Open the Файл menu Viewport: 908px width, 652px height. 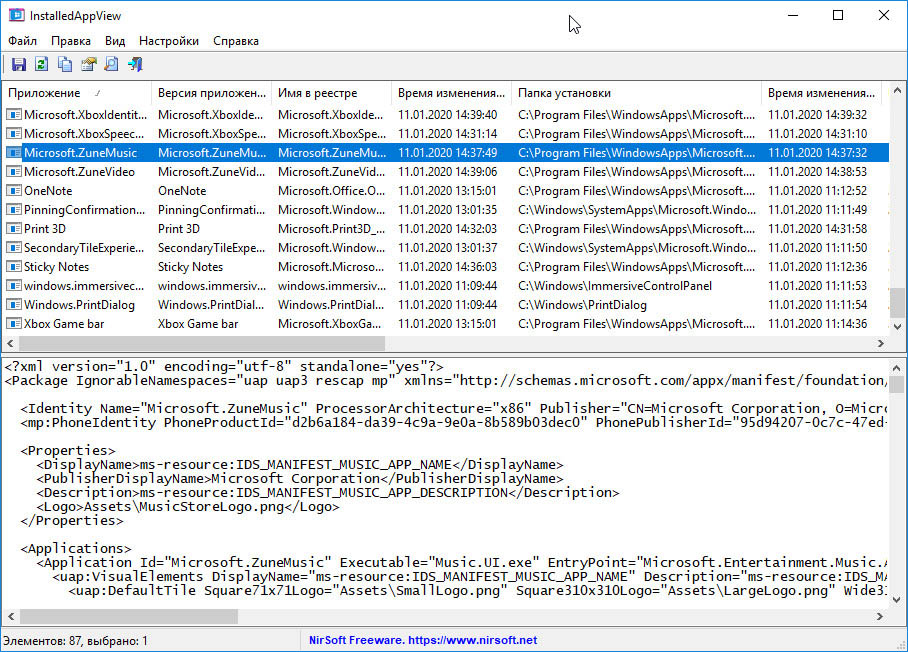23,41
